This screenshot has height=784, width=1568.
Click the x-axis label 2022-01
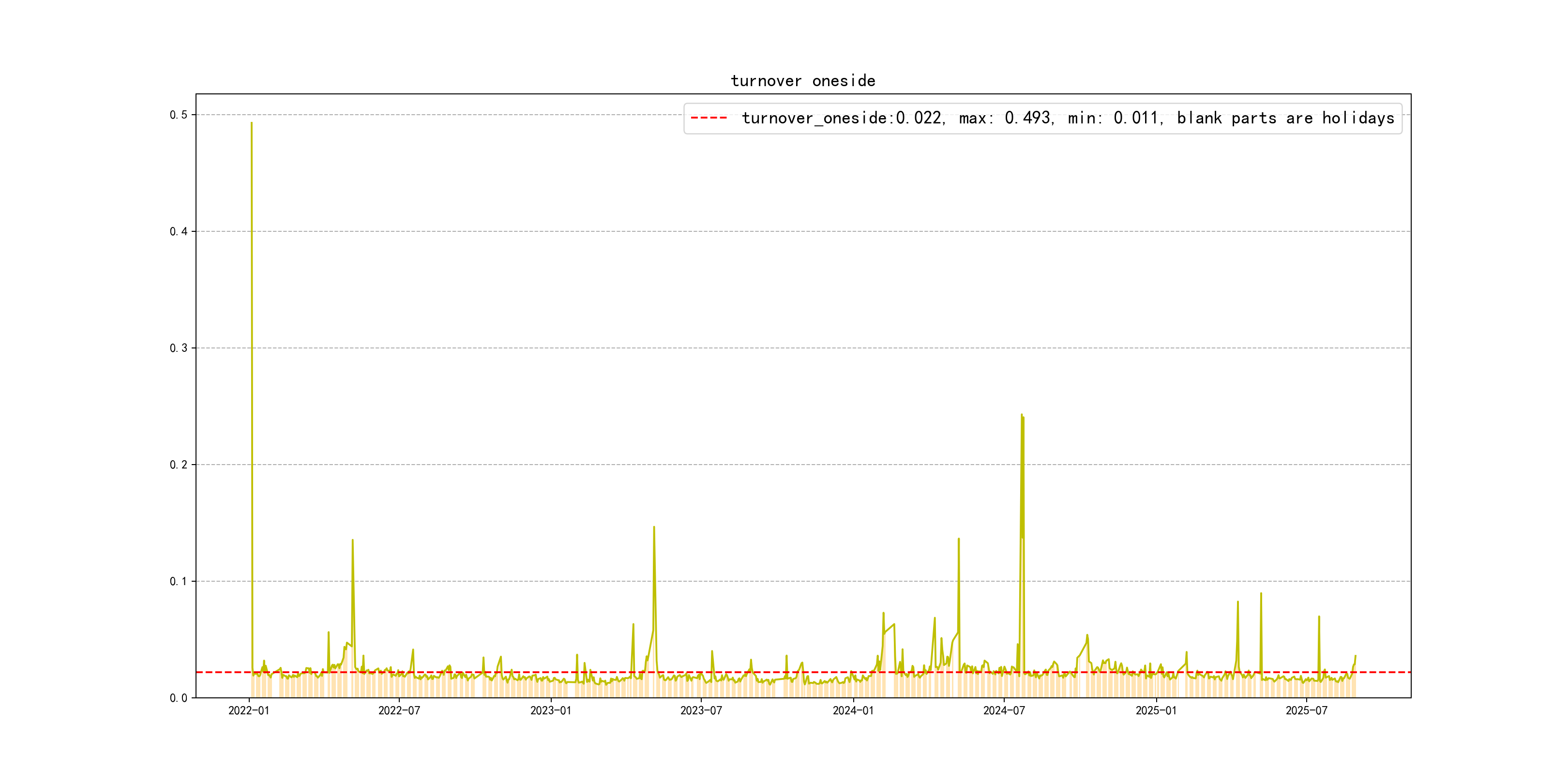pyautogui.click(x=248, y=710)
